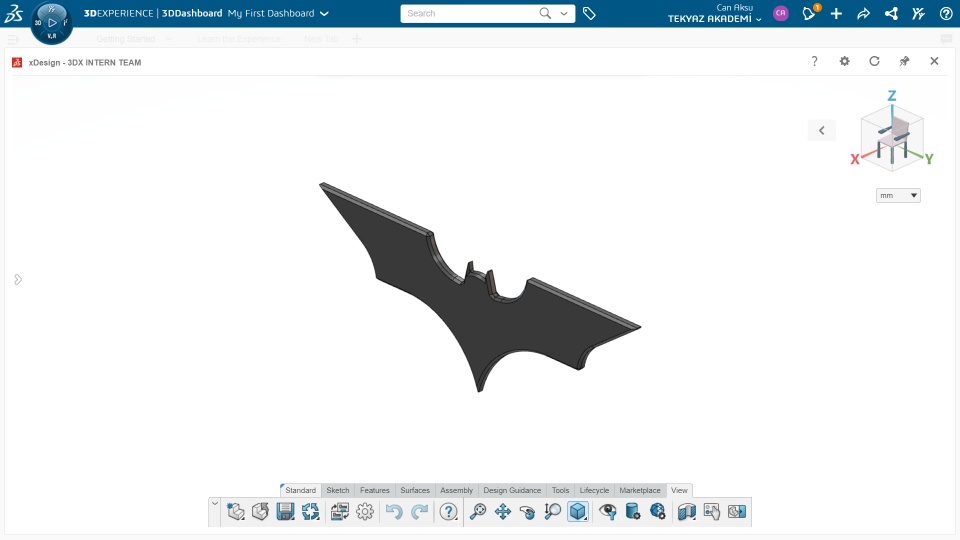This screenshot has height=540, width=960.
Task: Select the Rotate view tool
Action: click(527, 511)
